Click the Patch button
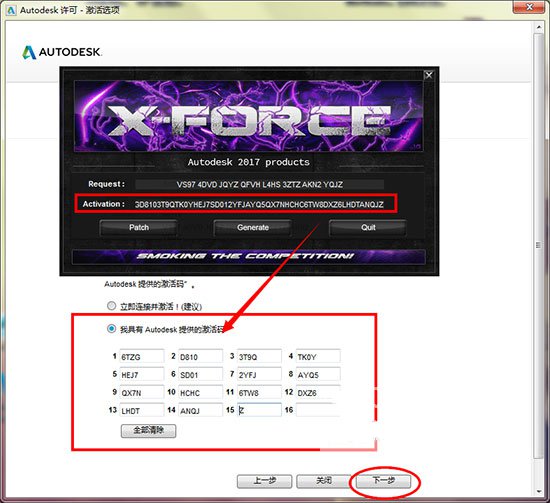 [139, 227]
